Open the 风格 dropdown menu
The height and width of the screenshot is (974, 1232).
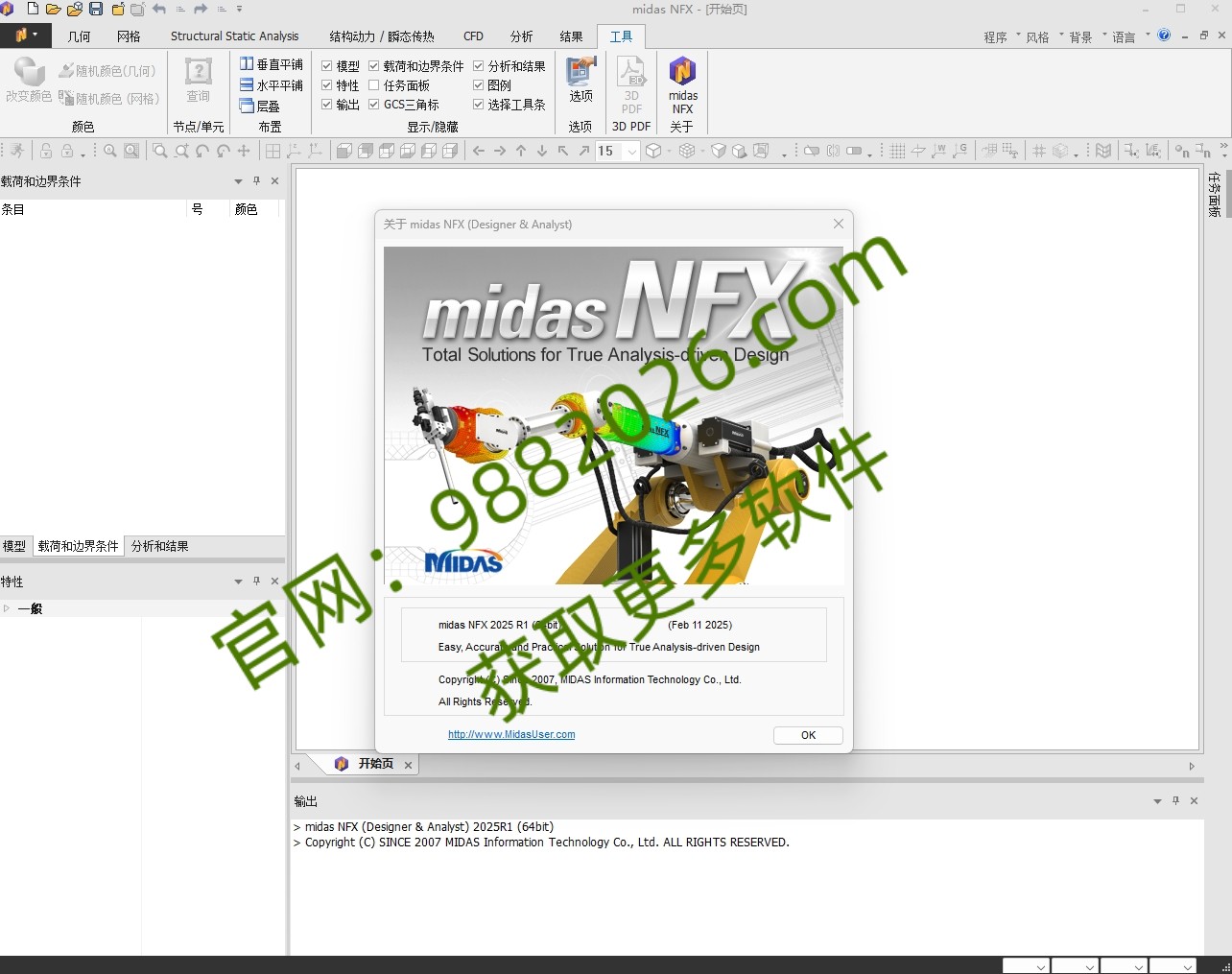(x=1043, y=36)
